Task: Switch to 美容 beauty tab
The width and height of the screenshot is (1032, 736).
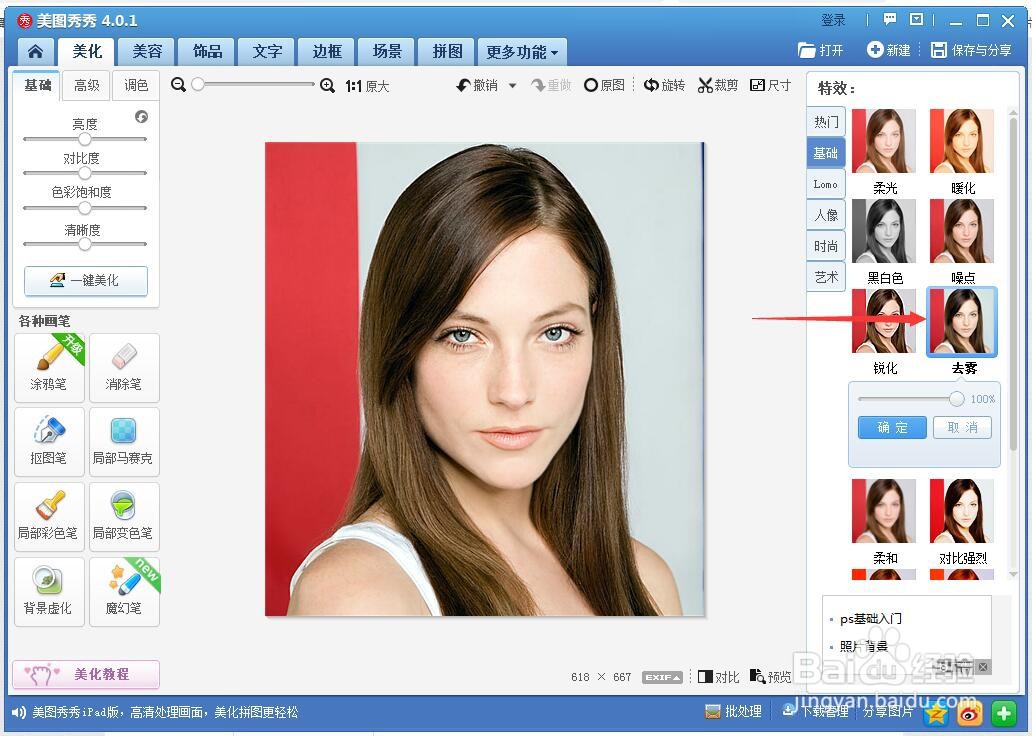Action: 147,51
